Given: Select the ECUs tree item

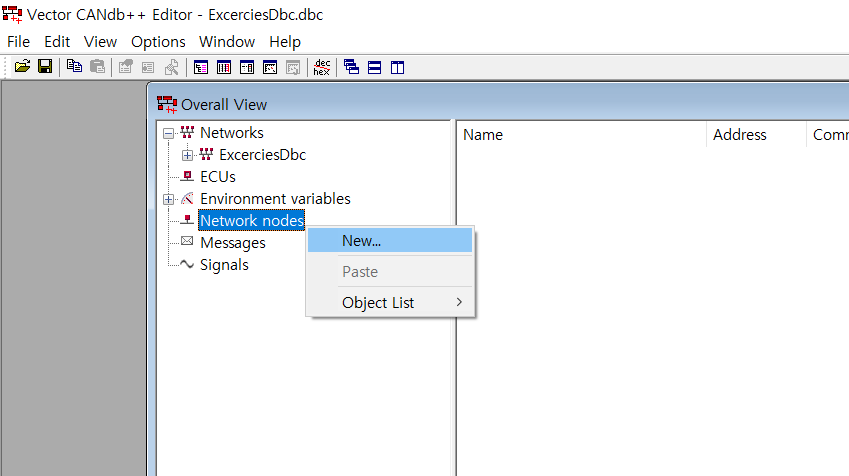Looking at the screenshot, I should pos(218,177).
